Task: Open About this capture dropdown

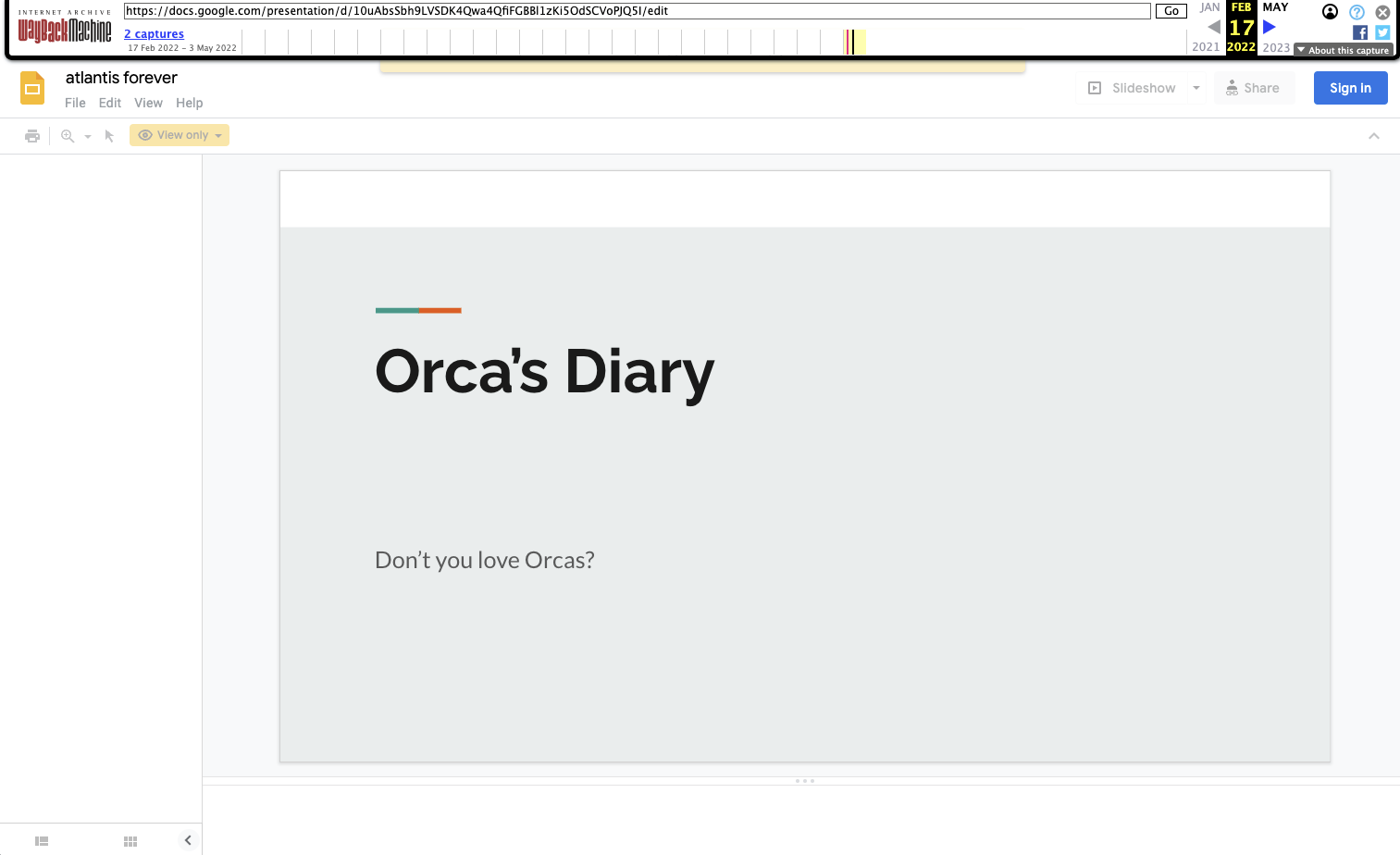Action: [1344, 50]
